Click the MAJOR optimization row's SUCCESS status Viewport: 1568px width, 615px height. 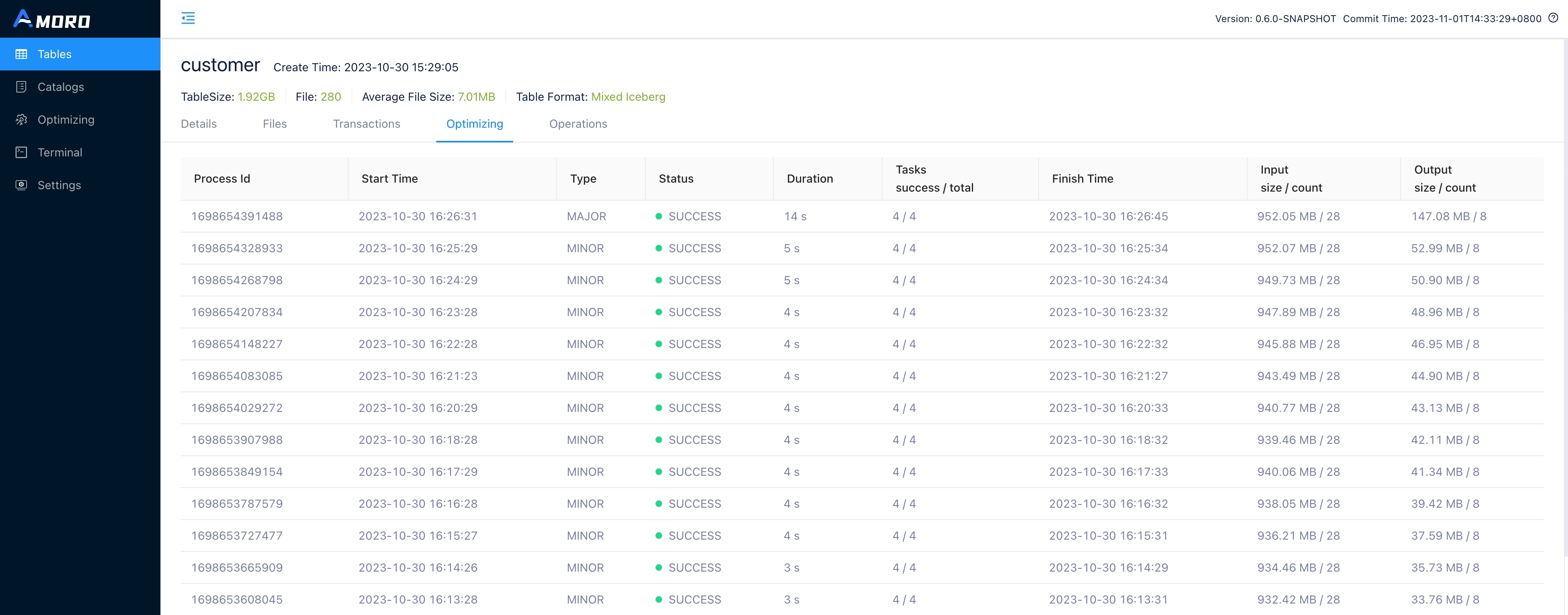[x=694, y=216]
